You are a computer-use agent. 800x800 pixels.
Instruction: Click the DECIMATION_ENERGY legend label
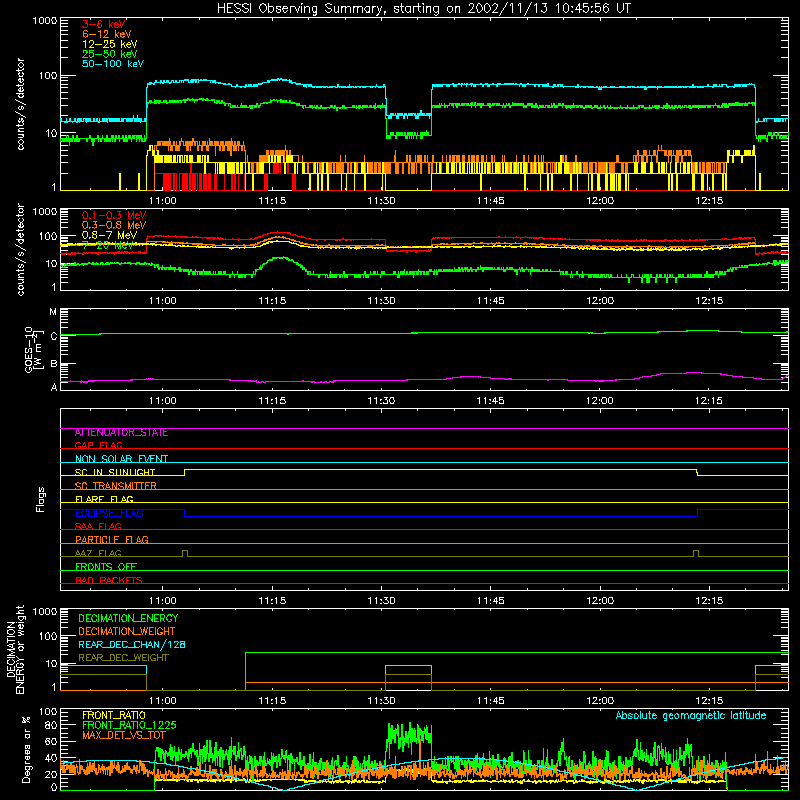click(128, 618)
